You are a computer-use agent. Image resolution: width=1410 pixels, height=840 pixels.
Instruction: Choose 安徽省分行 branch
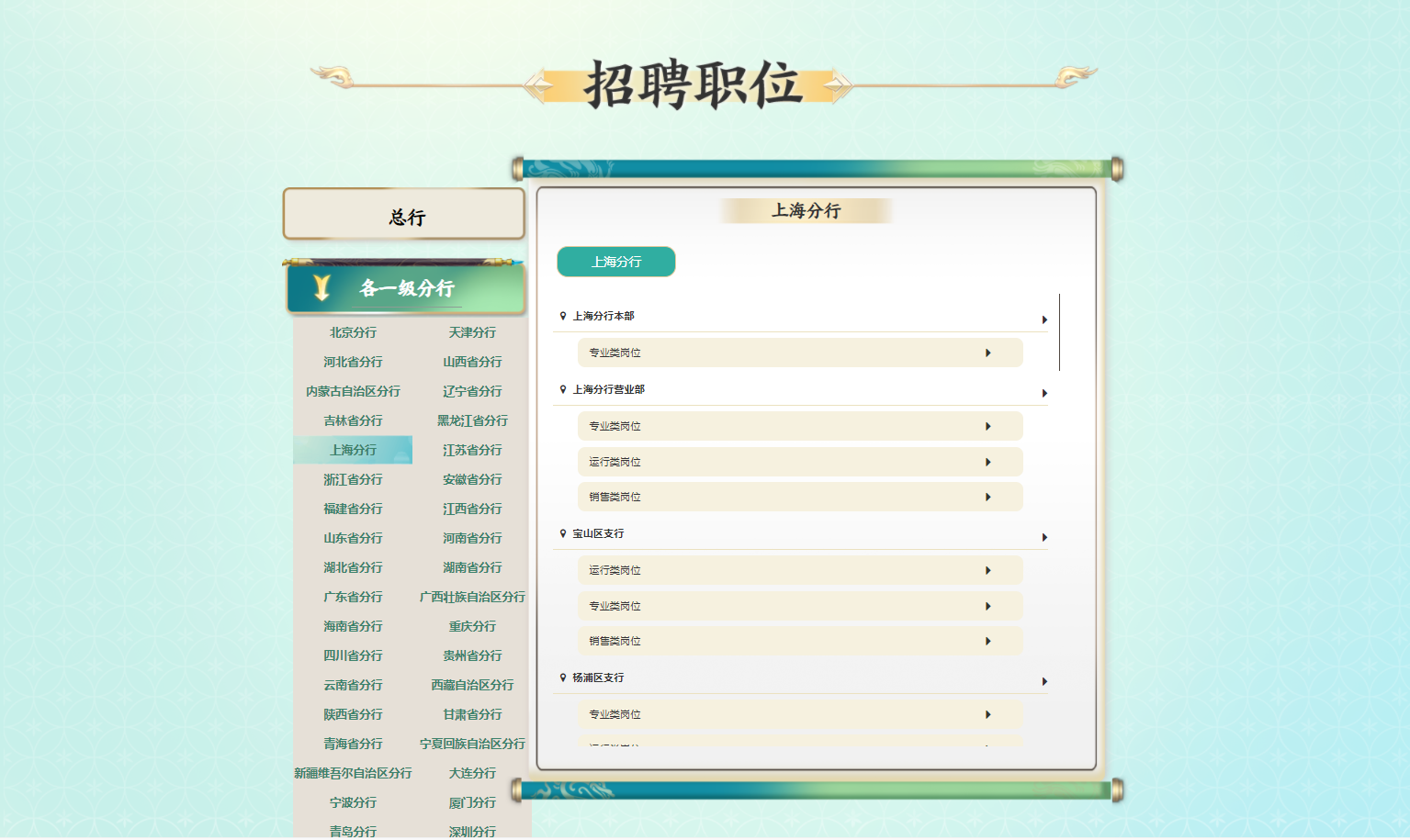472,479
